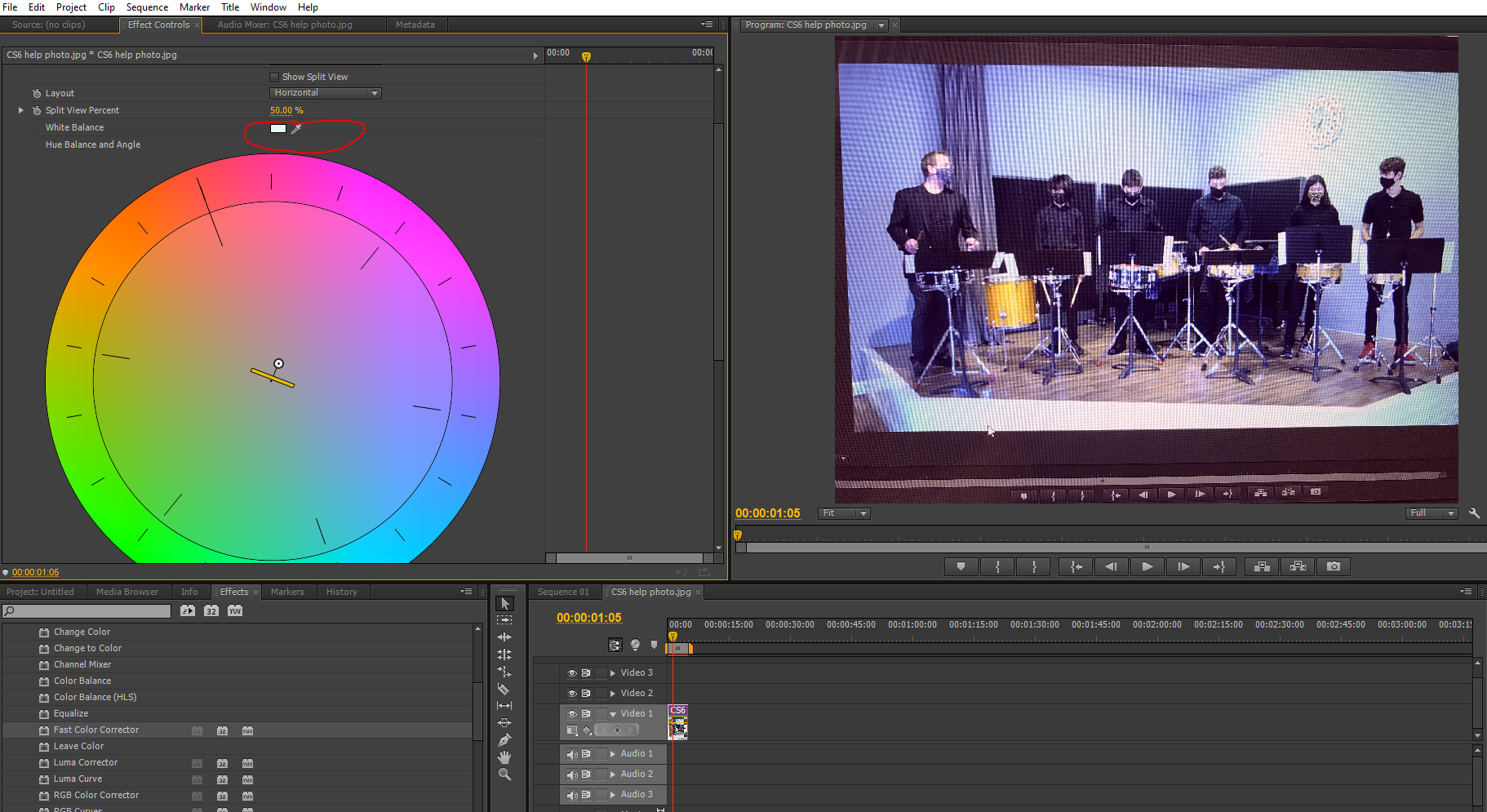Switch to the Audio Mixer tab
Screen dimensions: 1487x812
point(285,25)
